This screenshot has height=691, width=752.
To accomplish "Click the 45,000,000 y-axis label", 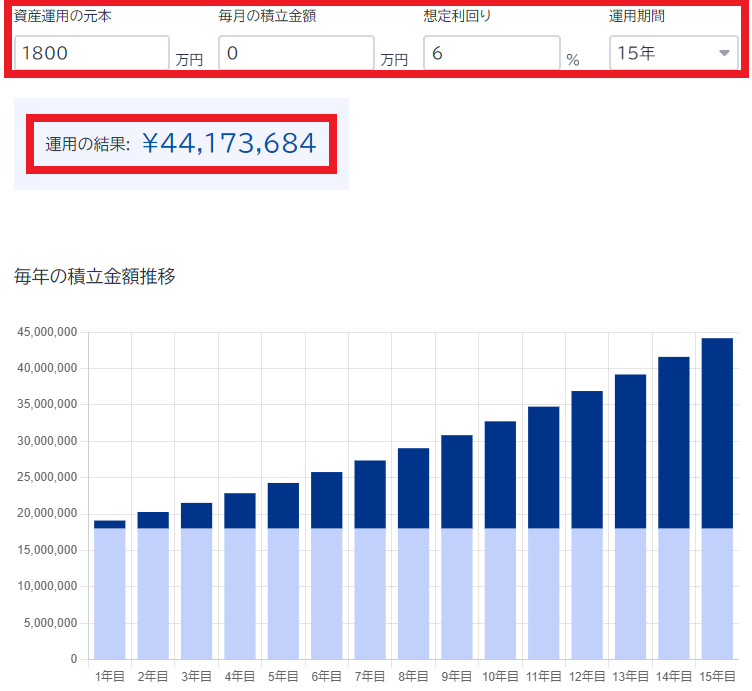I will (x=47, y=333).
